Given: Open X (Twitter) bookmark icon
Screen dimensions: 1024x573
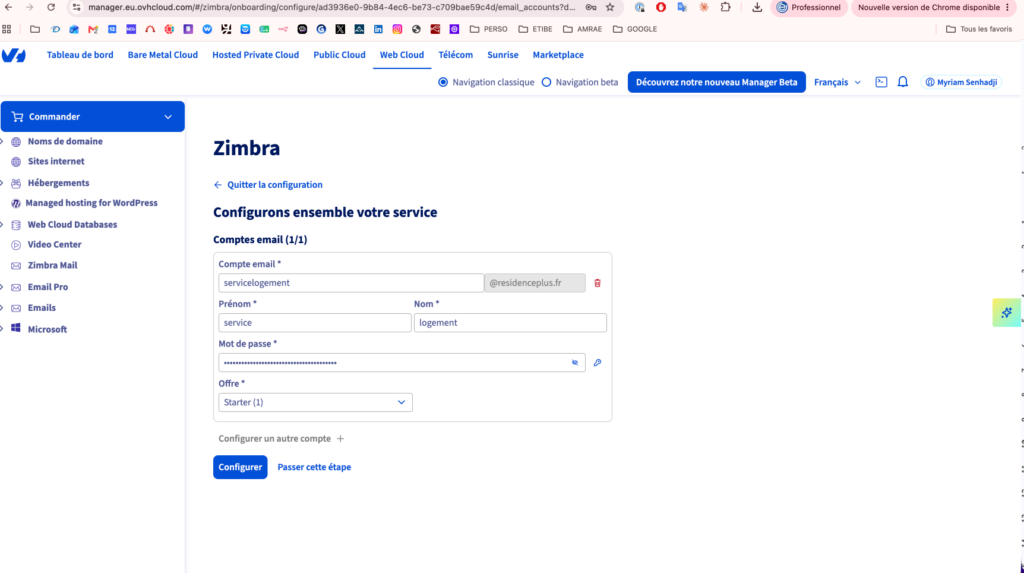Looking at the screenshot, I should coord(340,29).
